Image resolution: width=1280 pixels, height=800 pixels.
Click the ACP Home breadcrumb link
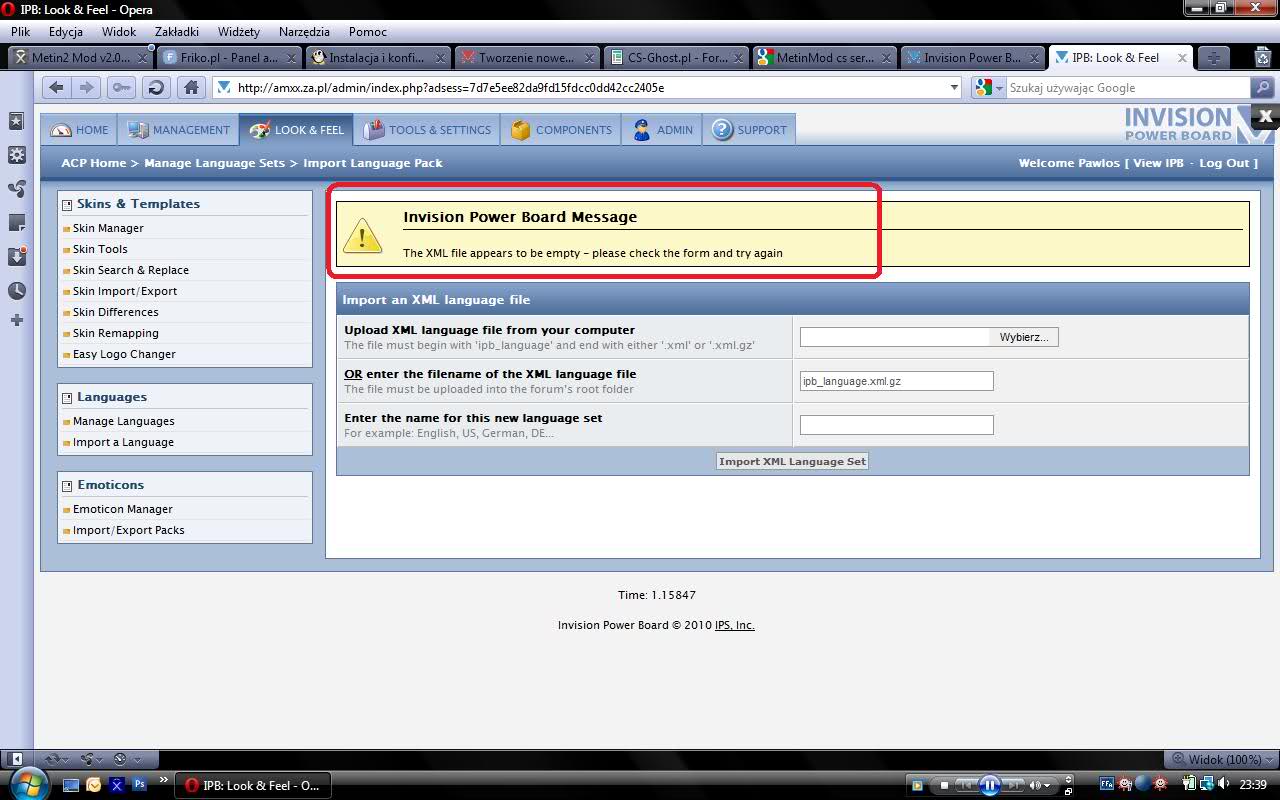tap(94, 163)
